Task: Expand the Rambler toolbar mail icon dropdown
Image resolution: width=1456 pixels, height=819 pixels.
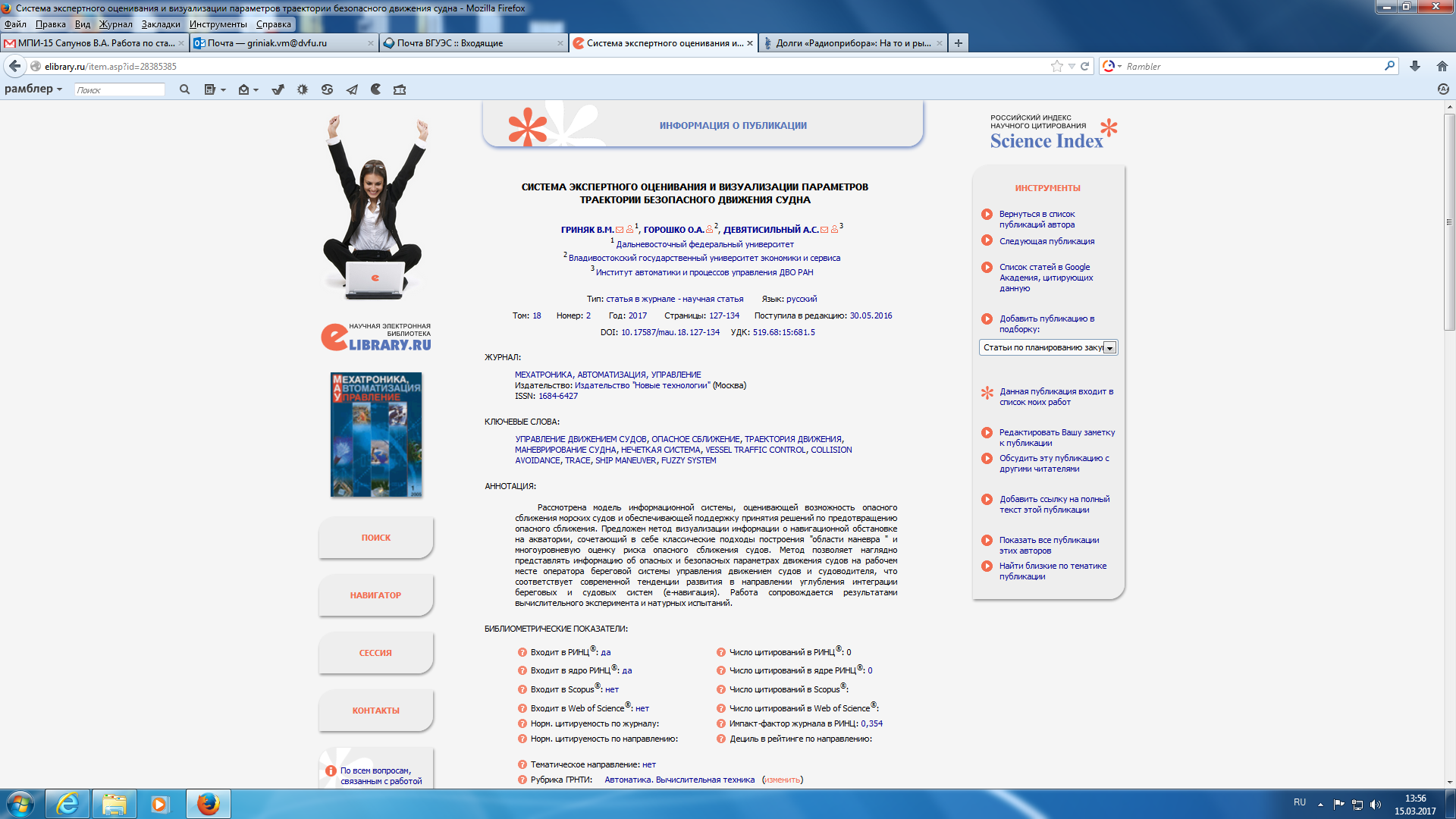Action: pyautogui.click(x=256, y=90)
